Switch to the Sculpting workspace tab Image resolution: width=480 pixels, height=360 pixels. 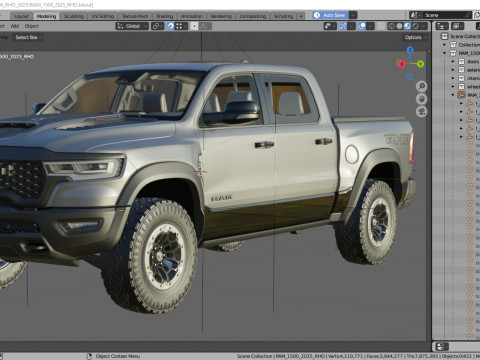click(74, 16)
